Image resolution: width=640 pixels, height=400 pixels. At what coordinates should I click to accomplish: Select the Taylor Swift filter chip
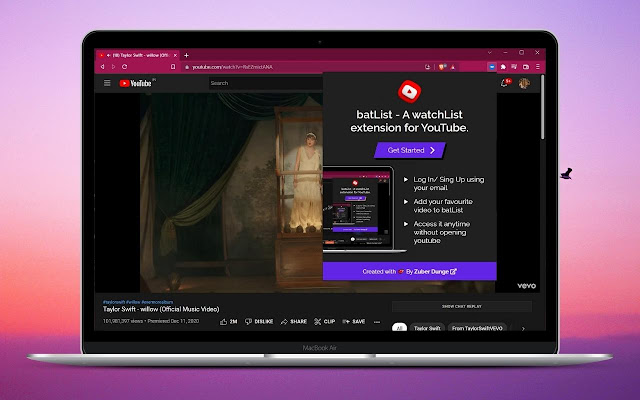(428, 327)
